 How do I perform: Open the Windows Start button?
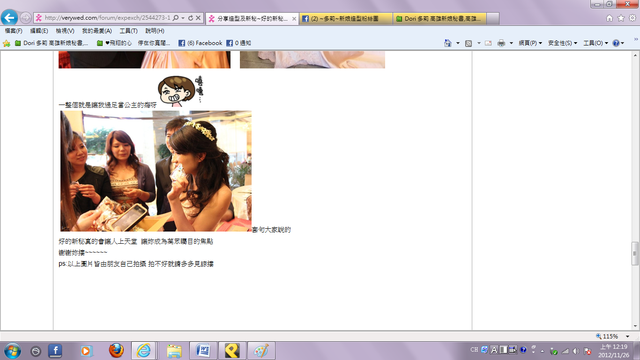[x=12, y=351]
